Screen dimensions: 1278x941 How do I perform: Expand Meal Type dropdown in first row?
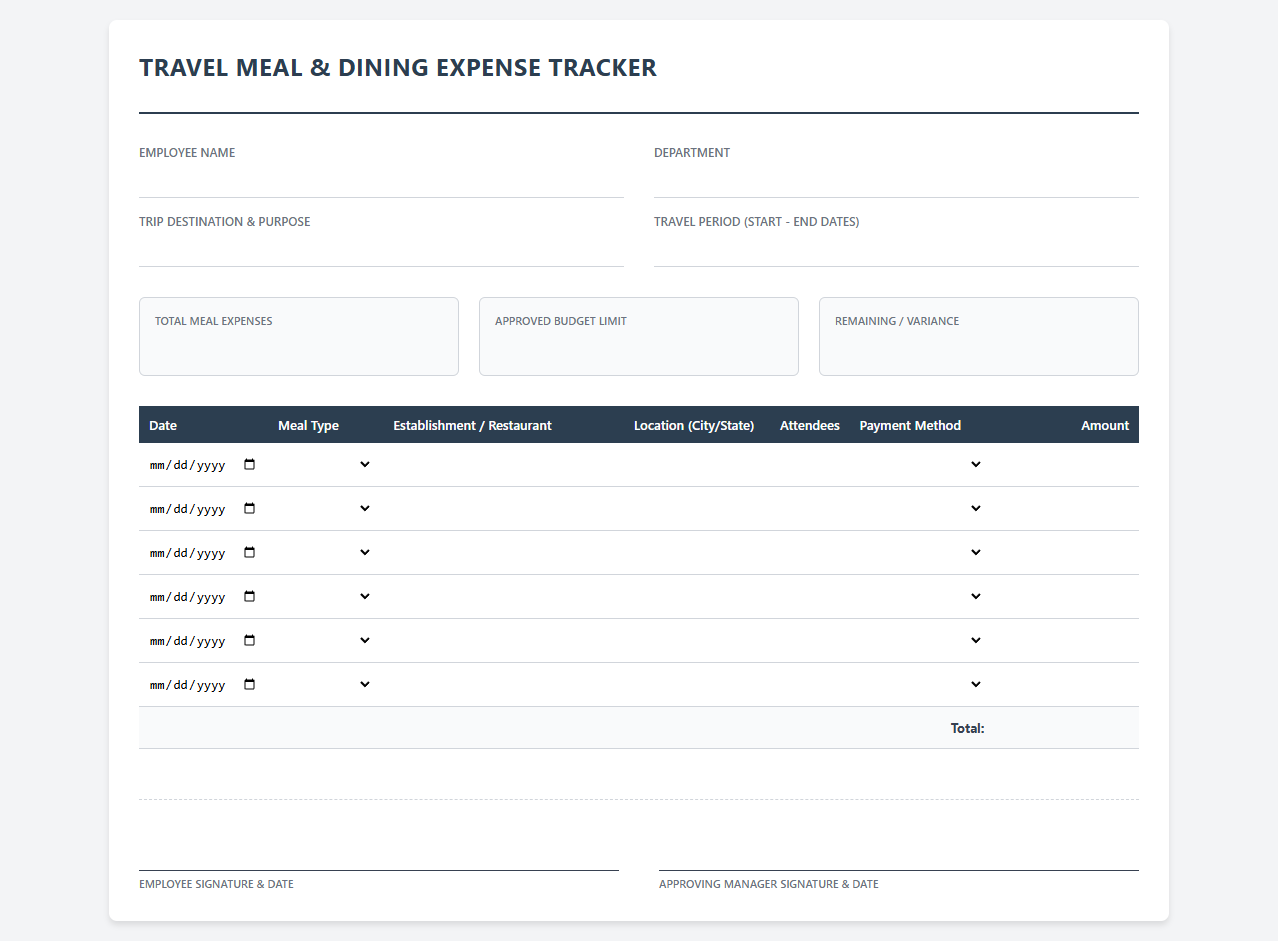click(325, 464)
